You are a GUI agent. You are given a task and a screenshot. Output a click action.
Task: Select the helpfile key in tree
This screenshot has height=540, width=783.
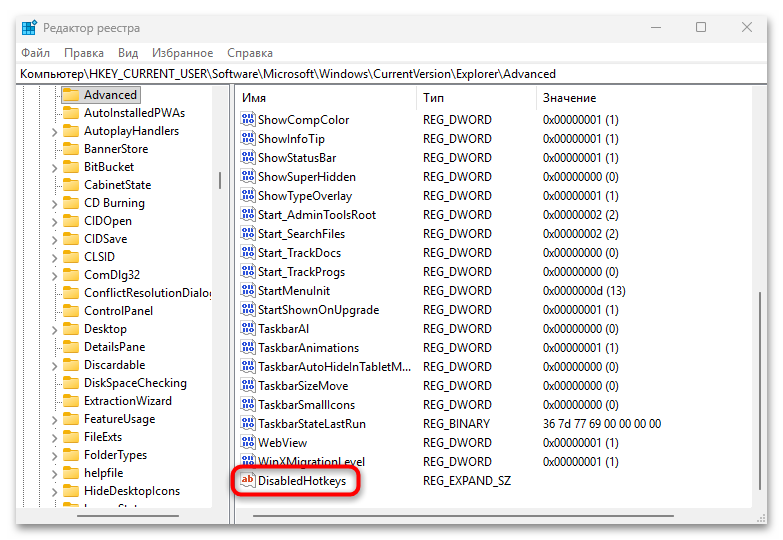(x=103, y=473)
